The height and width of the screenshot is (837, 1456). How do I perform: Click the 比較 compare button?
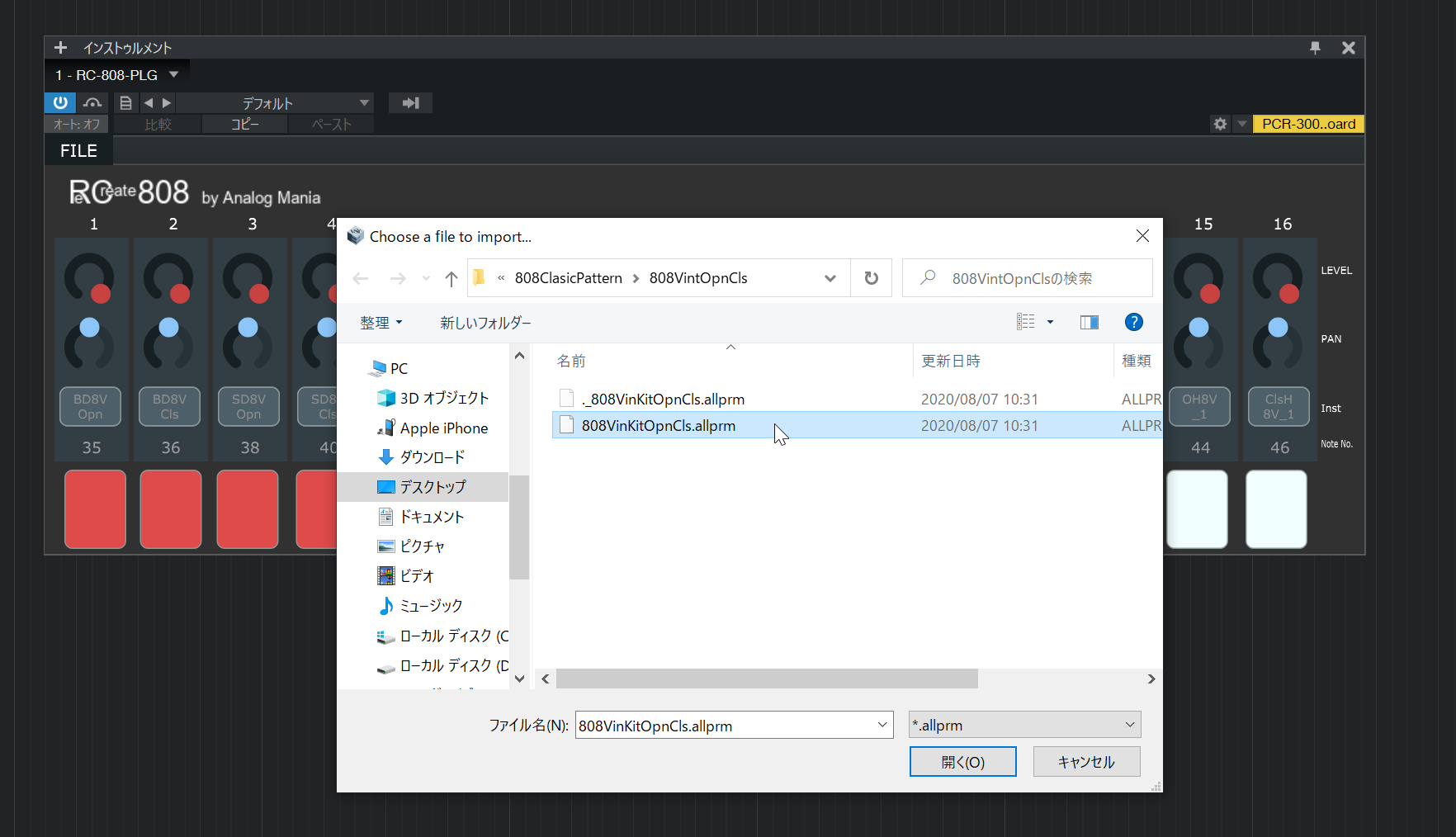click(158, 124)
